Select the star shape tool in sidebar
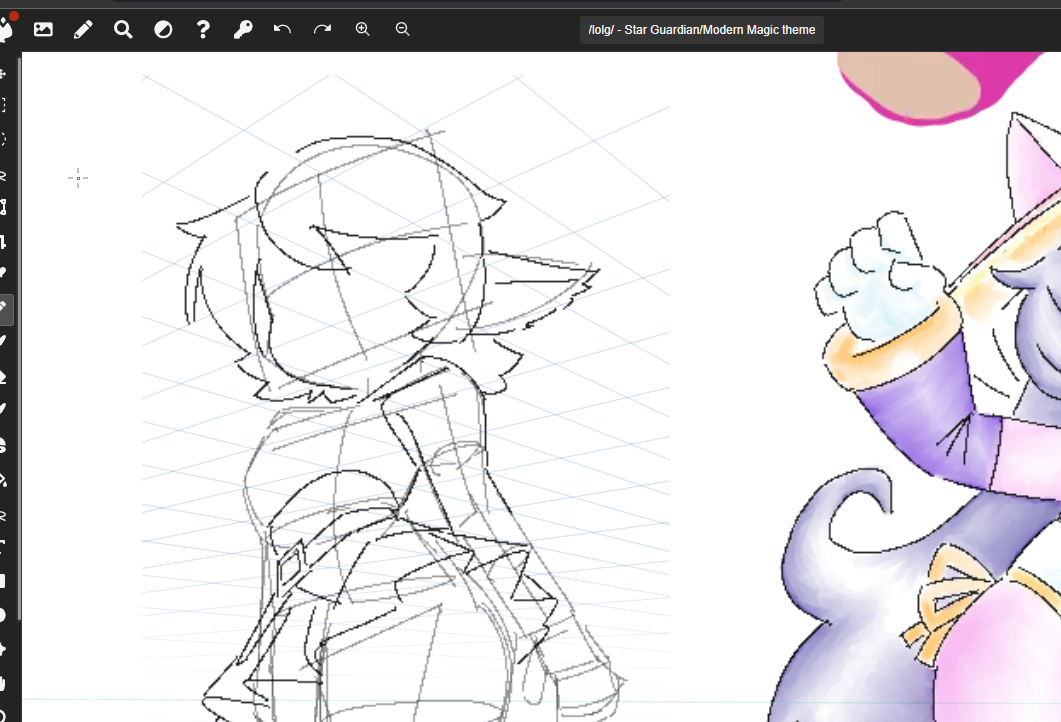The image size is (1061, 722). tap(3, 649)
